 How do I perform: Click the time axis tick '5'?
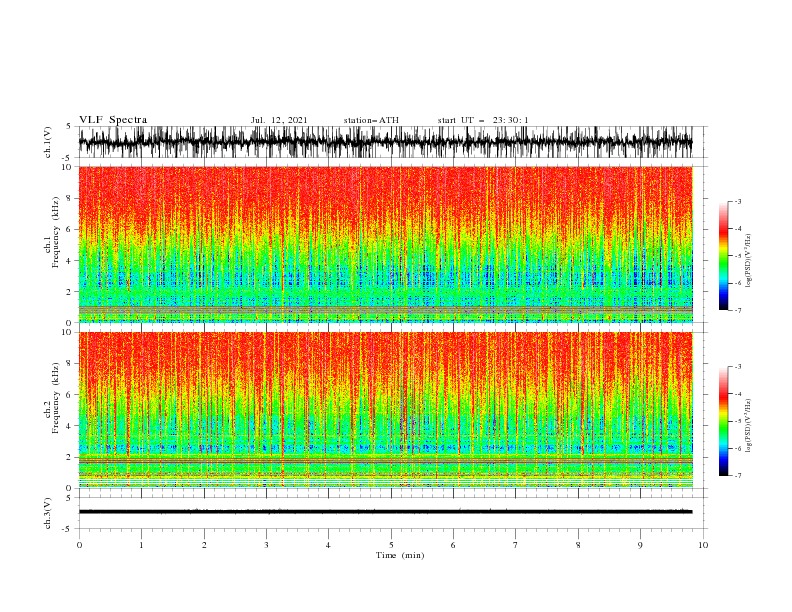391,545
